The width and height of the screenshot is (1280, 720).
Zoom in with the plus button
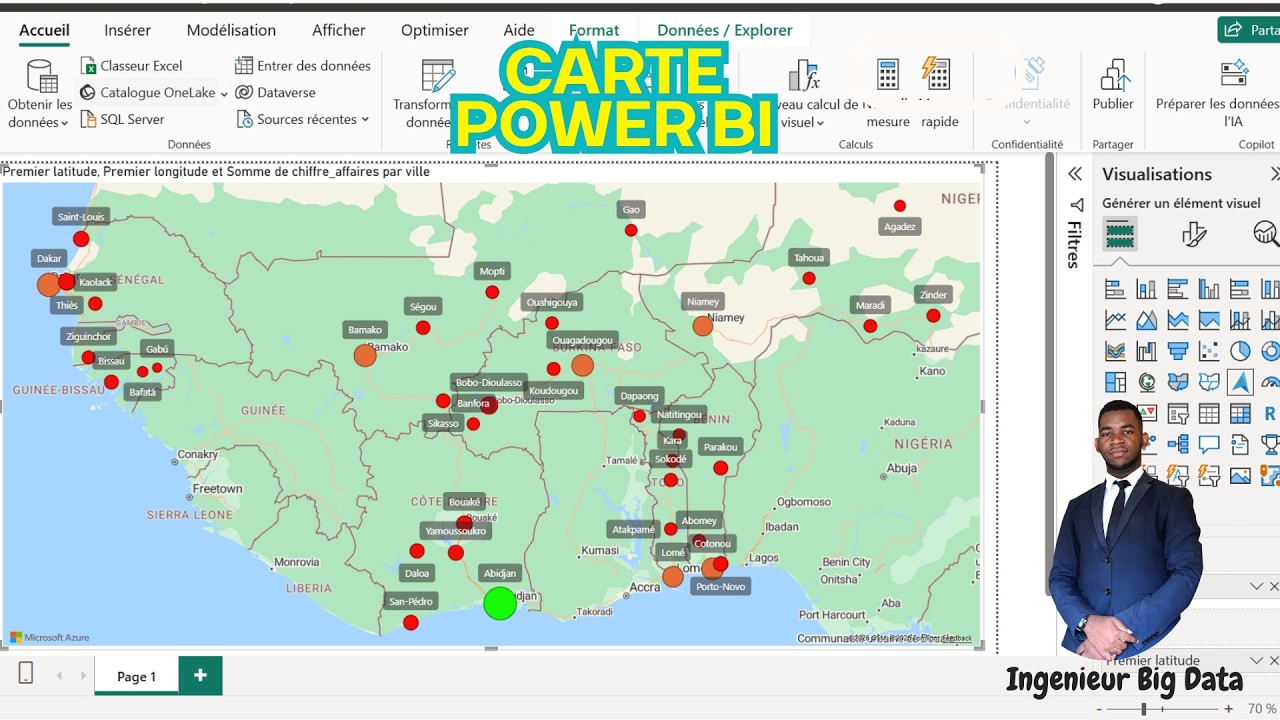click(1229, 709)
